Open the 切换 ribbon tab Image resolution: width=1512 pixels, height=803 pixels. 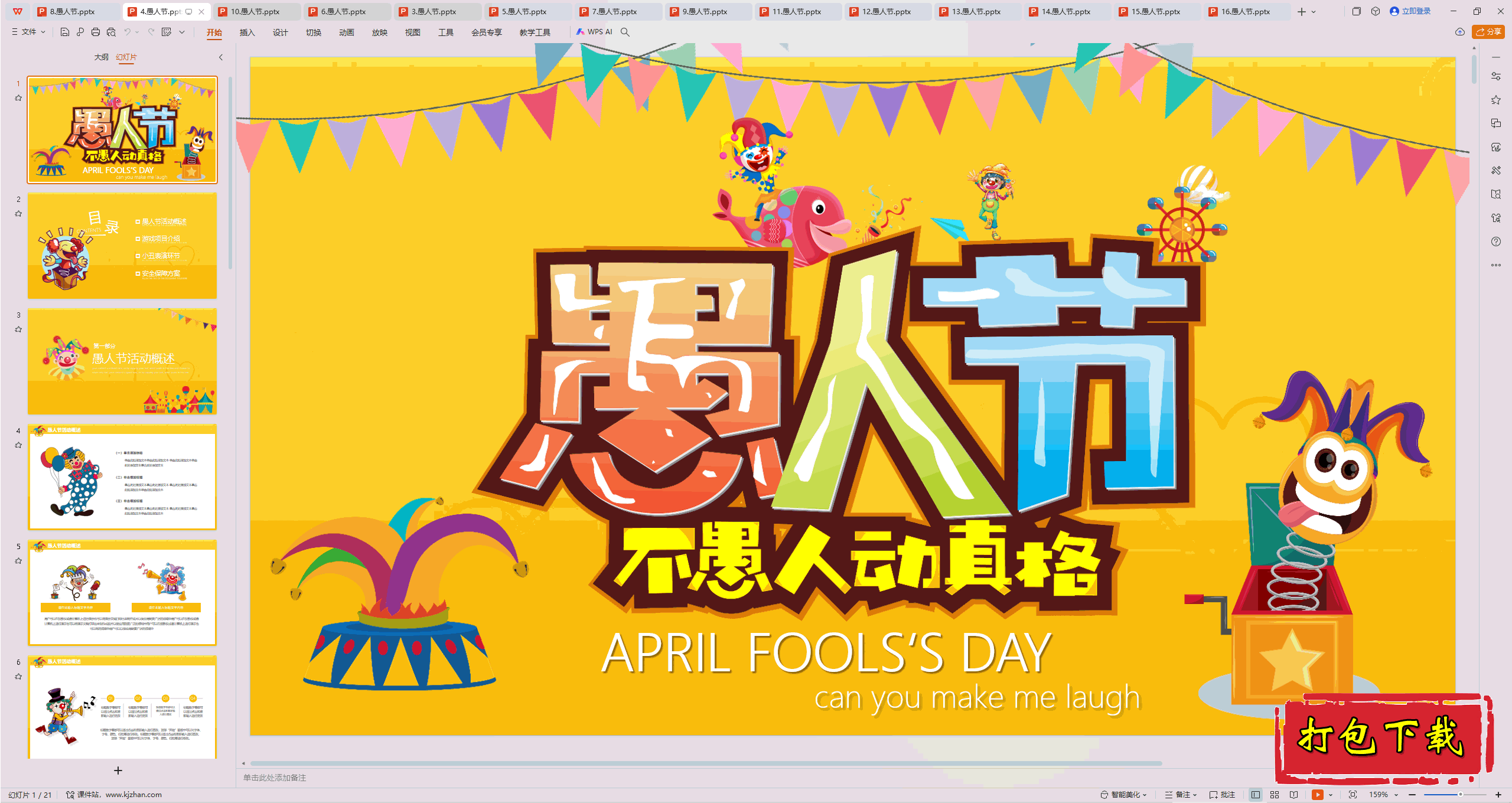tap(313, 32)
